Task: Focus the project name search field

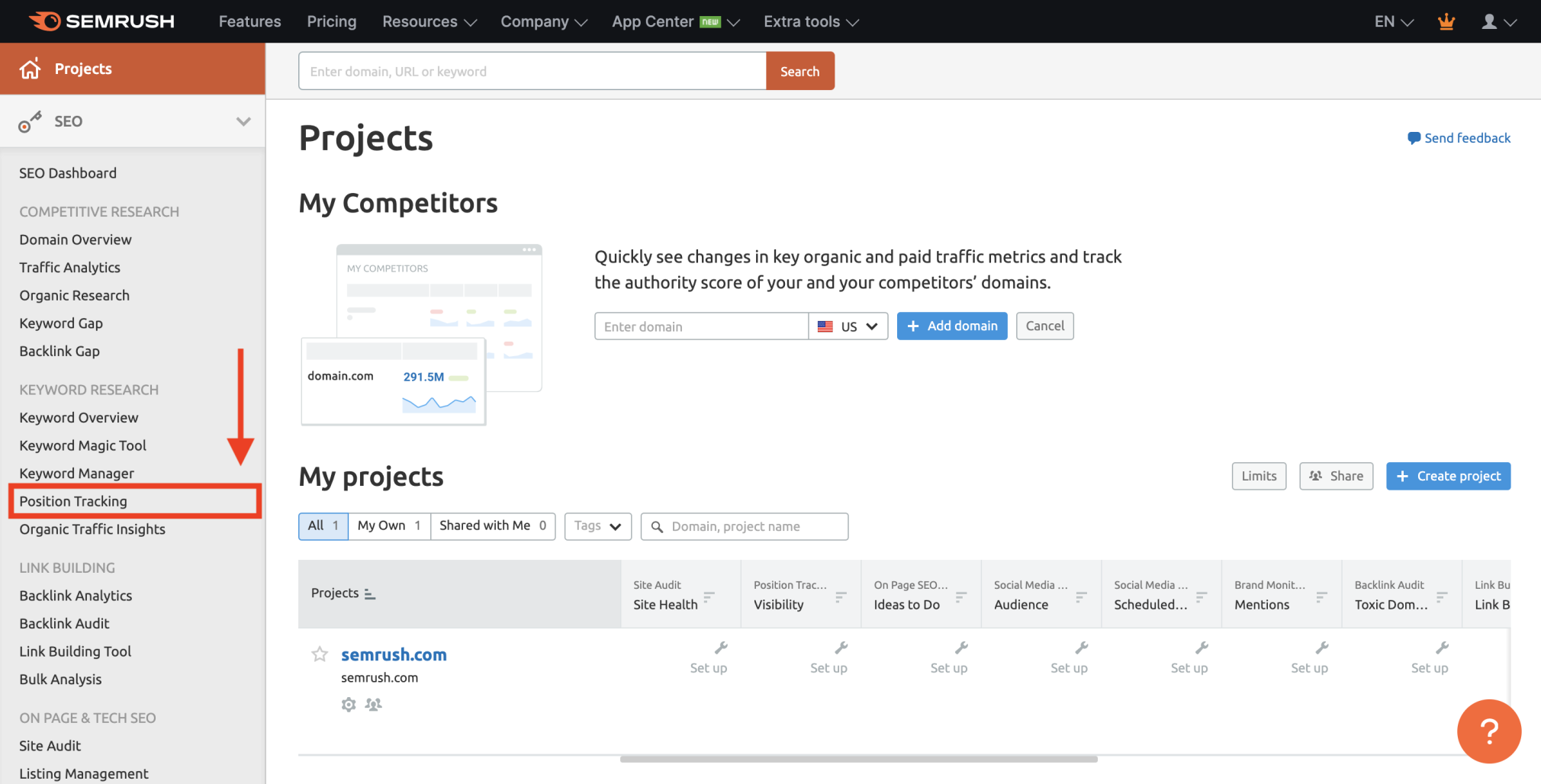Action: pos(745,526)
